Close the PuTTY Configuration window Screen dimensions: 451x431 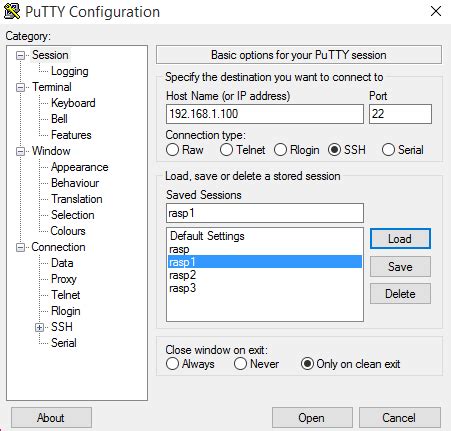point(436,11)
